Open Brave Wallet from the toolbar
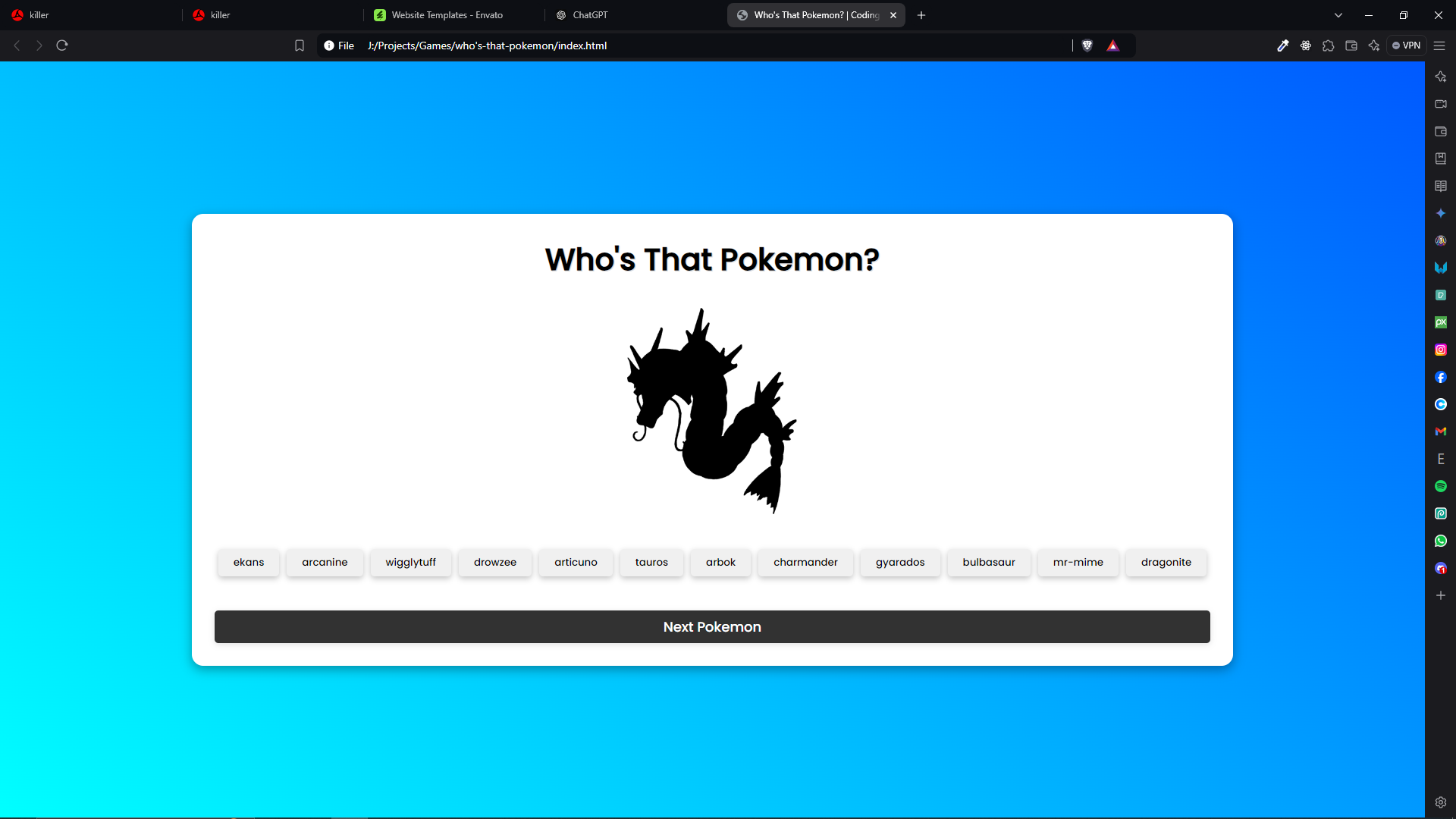The width and height of the screenshot is (1456, 819). pyautogui.click(x=1351, y=45)
